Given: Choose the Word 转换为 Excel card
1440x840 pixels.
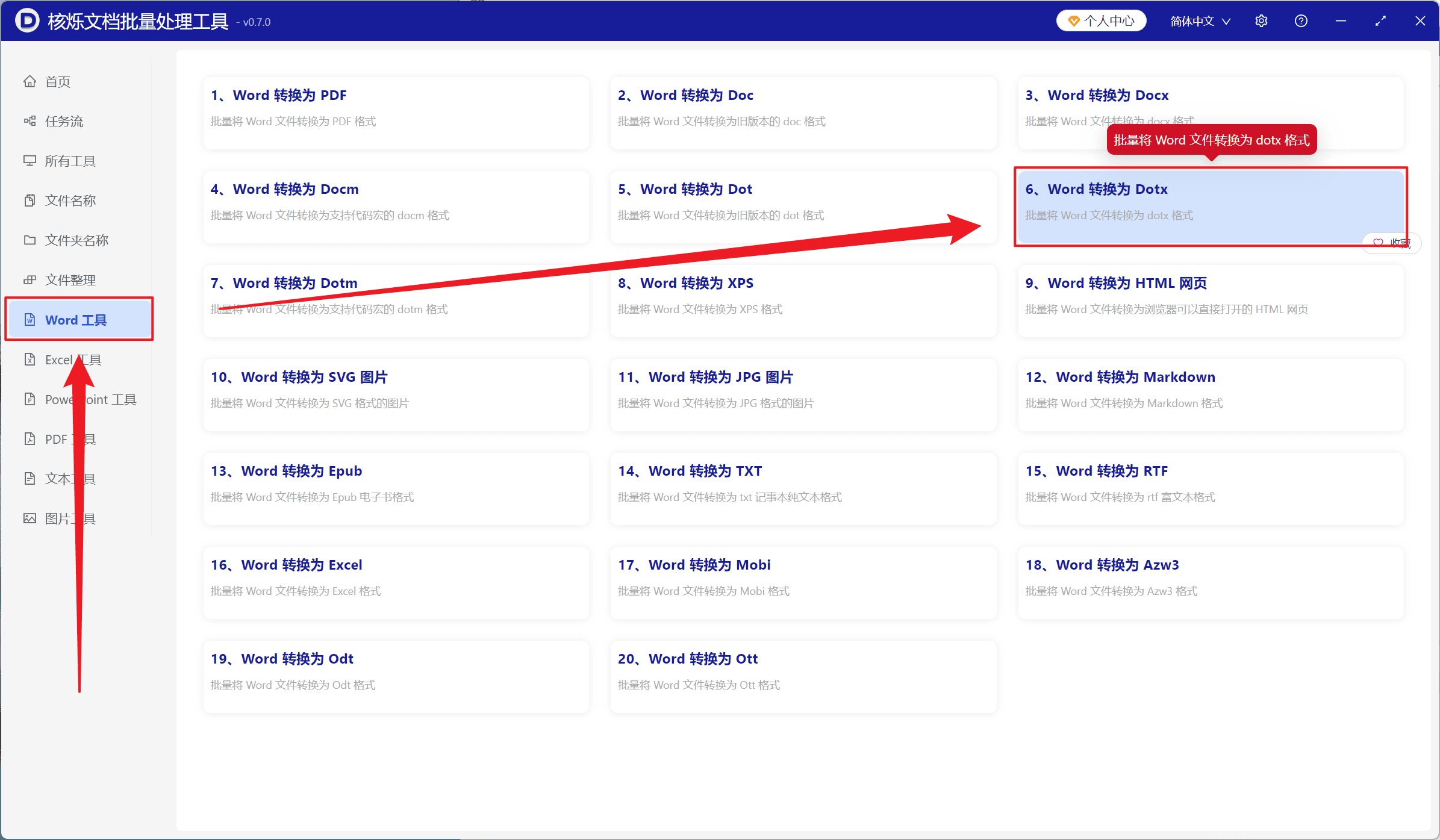Looking at the screenshot, I should coord(396,582).
